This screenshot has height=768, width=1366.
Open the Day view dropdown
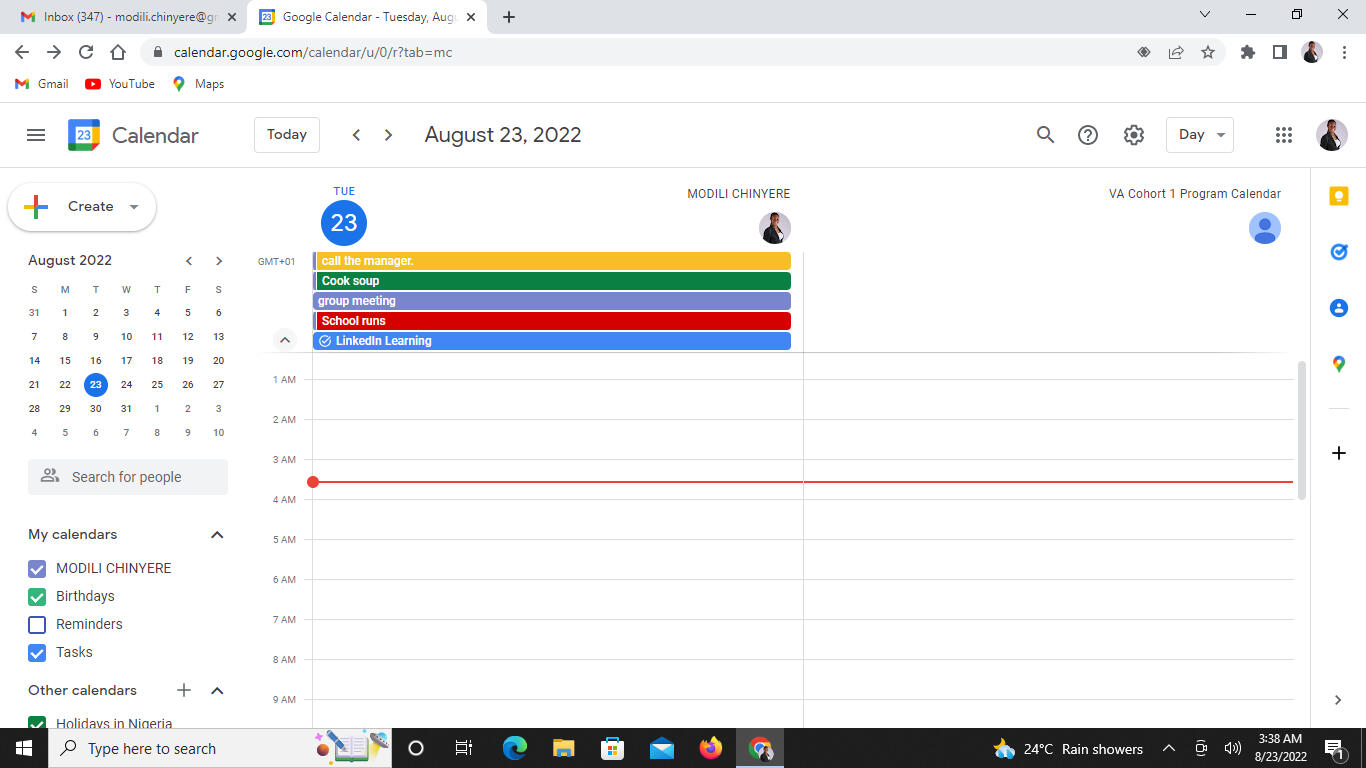(1199, 135)
